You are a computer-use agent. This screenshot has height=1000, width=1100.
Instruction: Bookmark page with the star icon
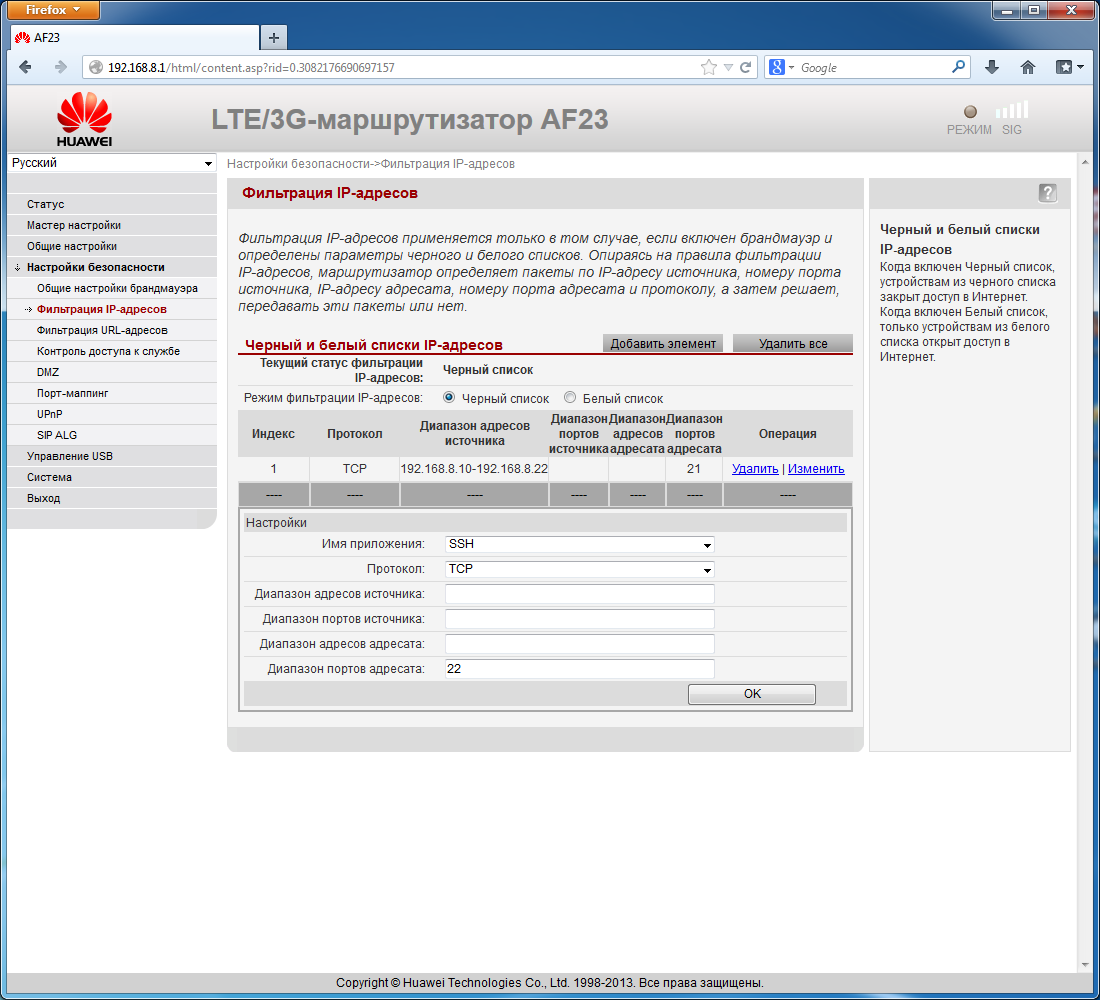(709, 67)
